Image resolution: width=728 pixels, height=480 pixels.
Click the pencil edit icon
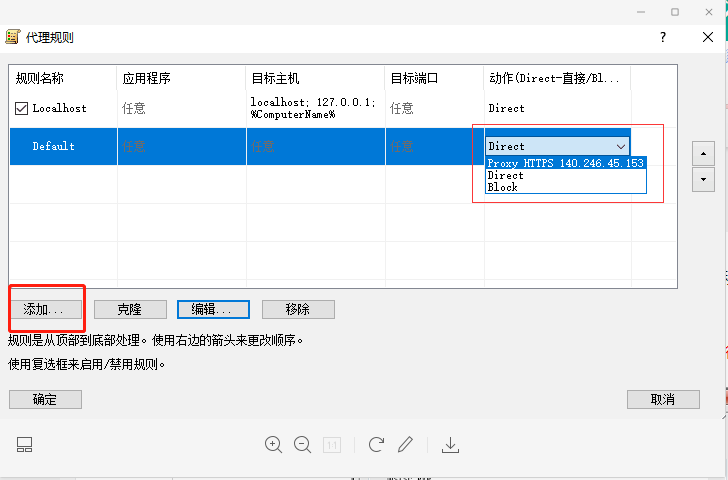[x=405, y=444]
